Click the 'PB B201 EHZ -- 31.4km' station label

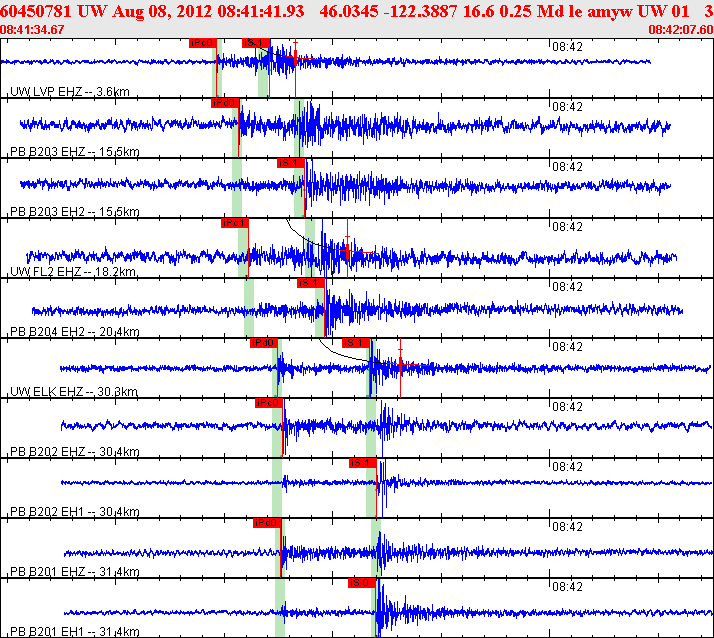point(75,572)
